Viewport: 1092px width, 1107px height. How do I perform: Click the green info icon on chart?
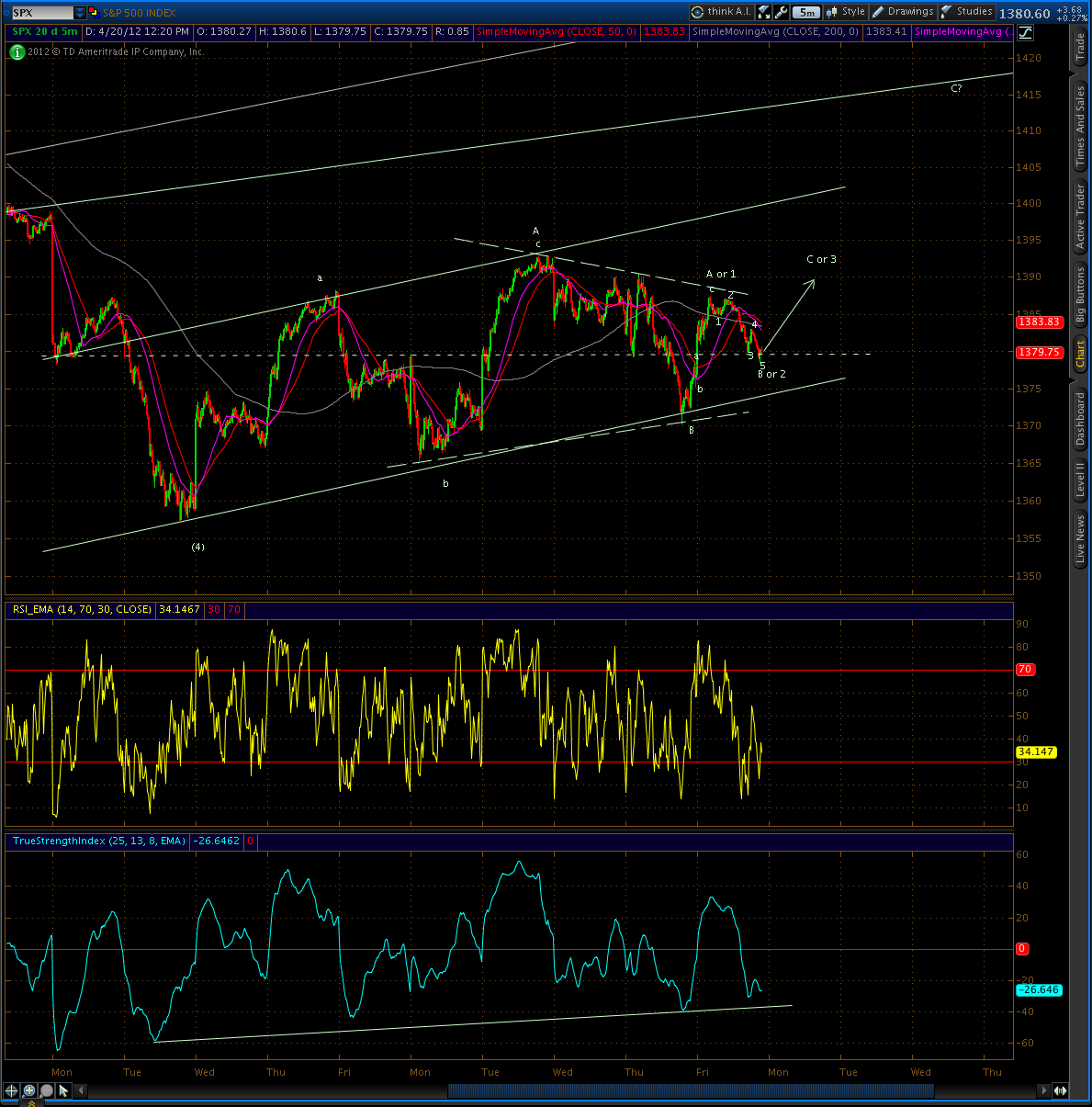(17, 52)
